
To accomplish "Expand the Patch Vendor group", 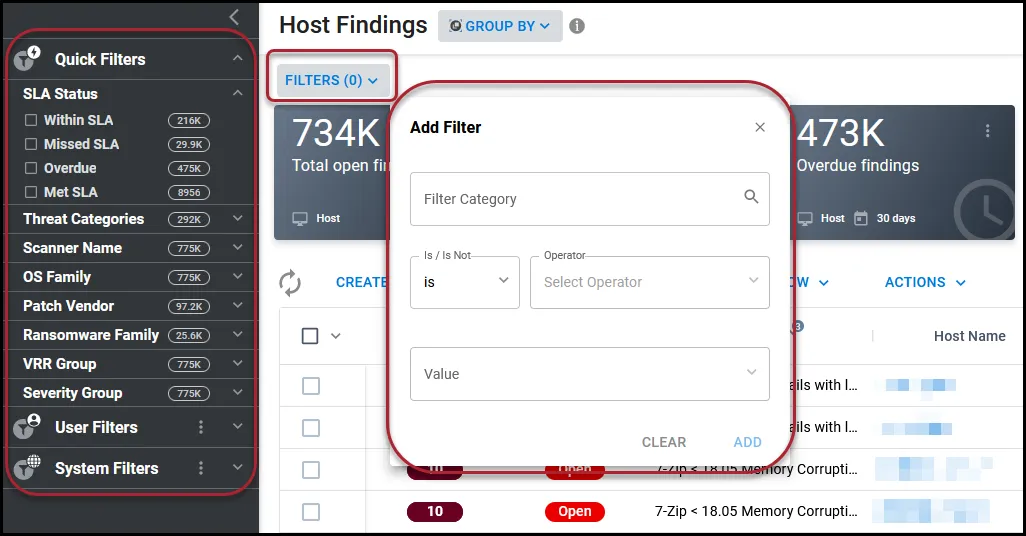I will click(x=238, y=305).
